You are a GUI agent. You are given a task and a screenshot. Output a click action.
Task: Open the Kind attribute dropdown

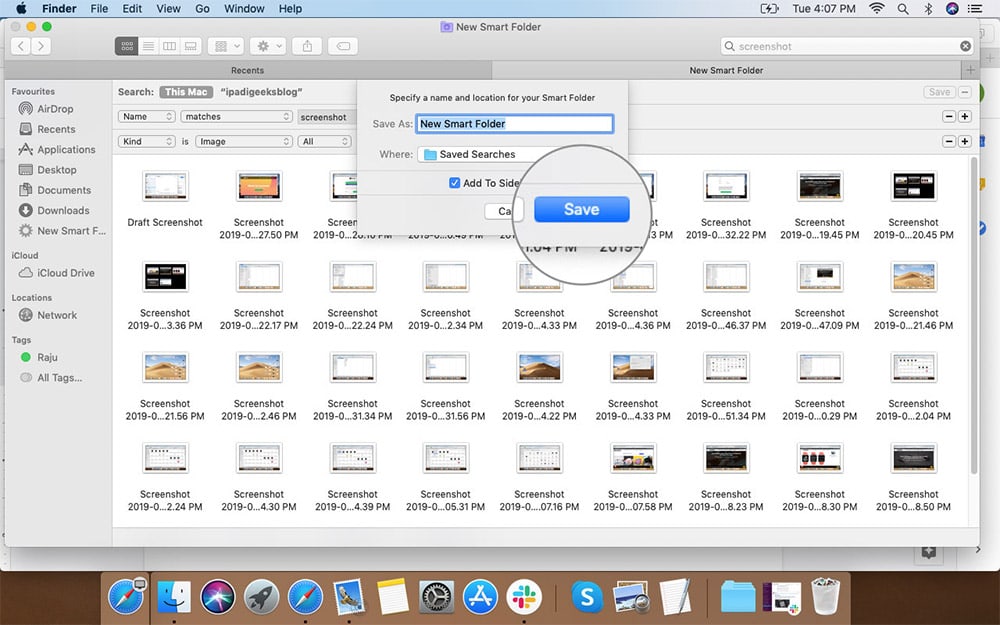coord(146,141)
